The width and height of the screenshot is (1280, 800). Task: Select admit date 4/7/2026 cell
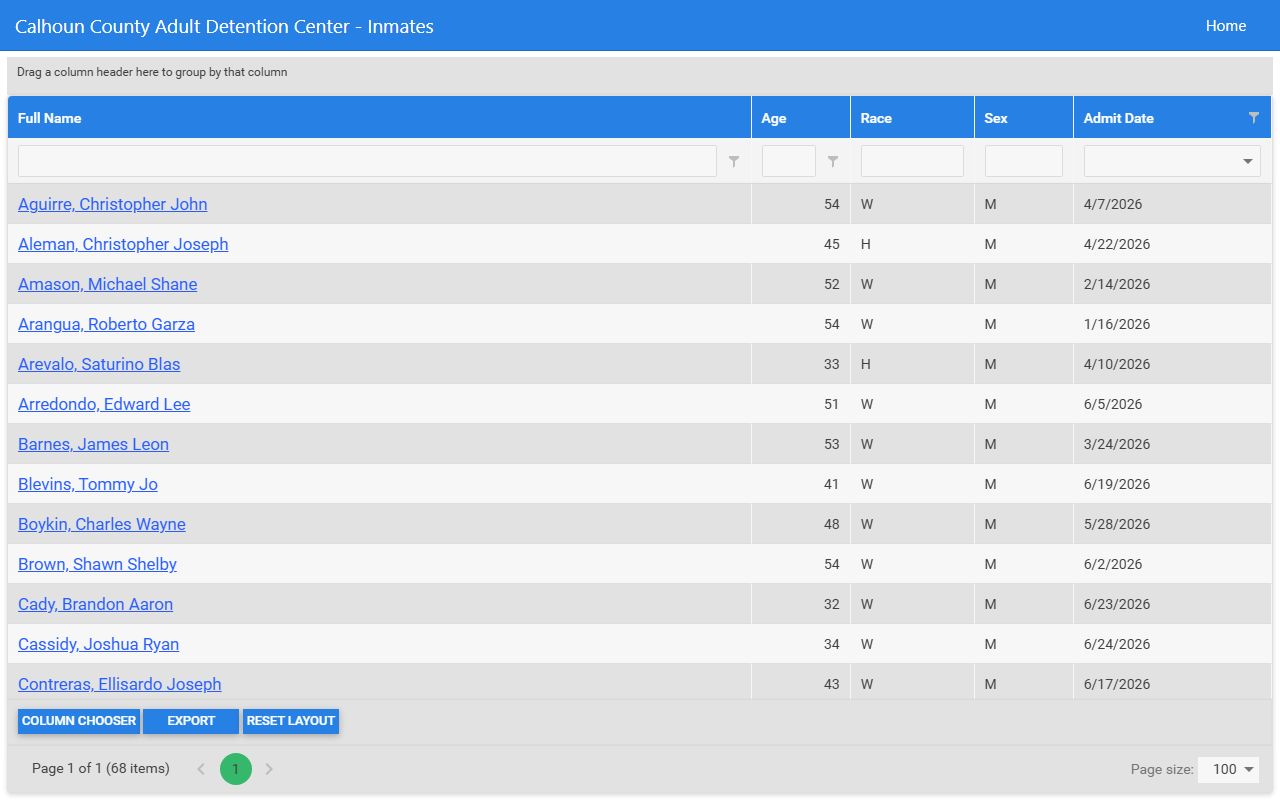tap(1172, 204)
